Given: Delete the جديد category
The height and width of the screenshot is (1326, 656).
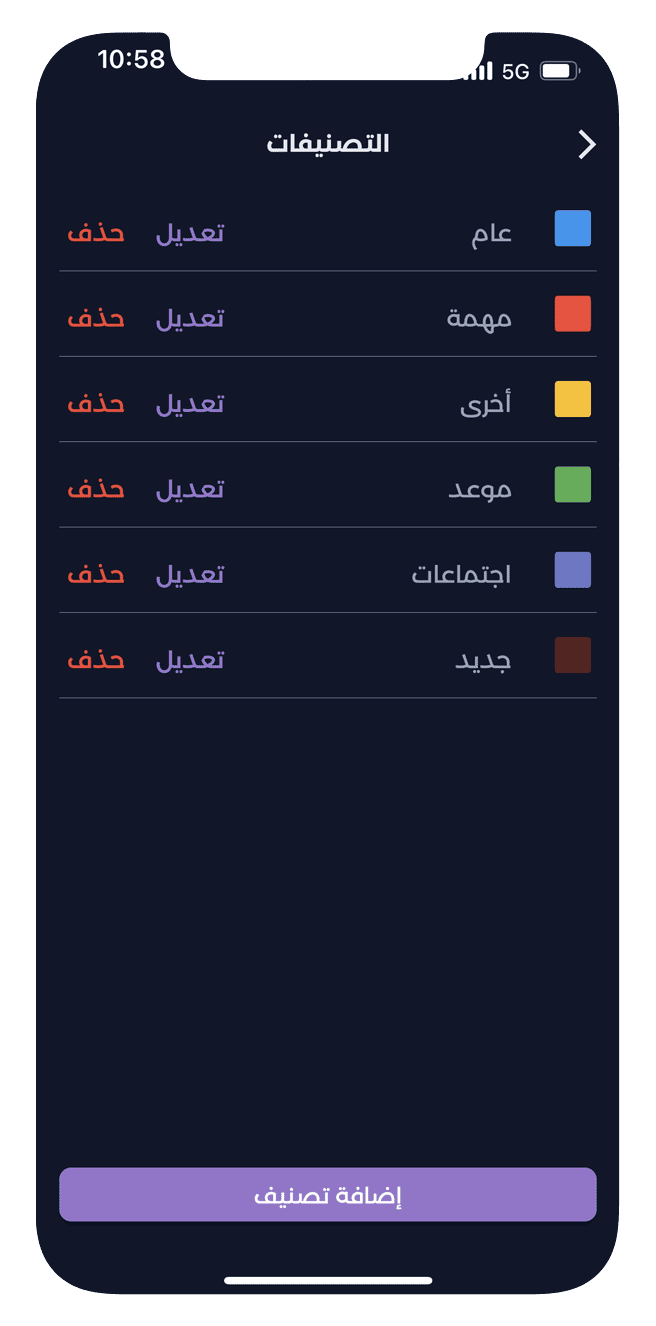Looking at the screenshot, I should tap(95, 658).
